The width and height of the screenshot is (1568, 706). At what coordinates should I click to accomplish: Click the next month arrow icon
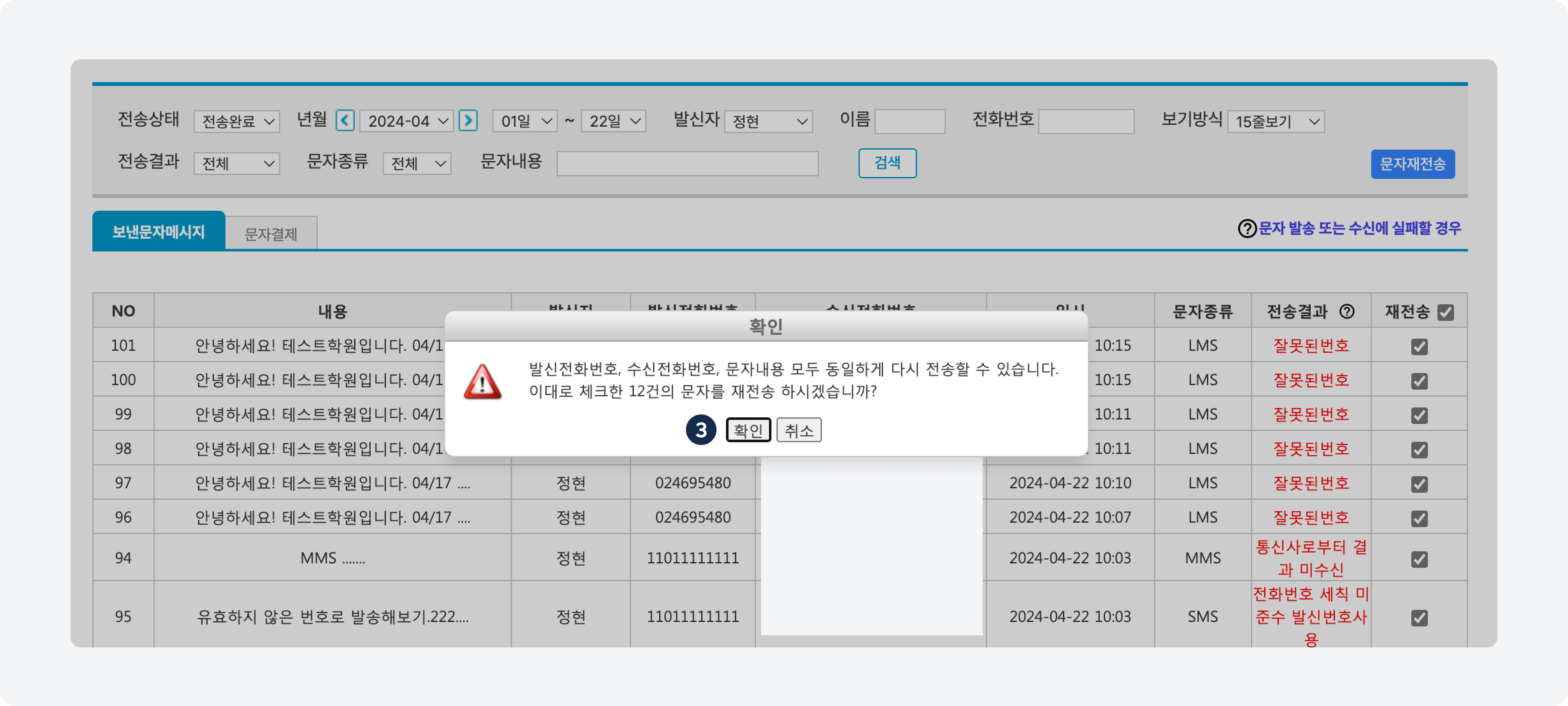tap(467, 121)
